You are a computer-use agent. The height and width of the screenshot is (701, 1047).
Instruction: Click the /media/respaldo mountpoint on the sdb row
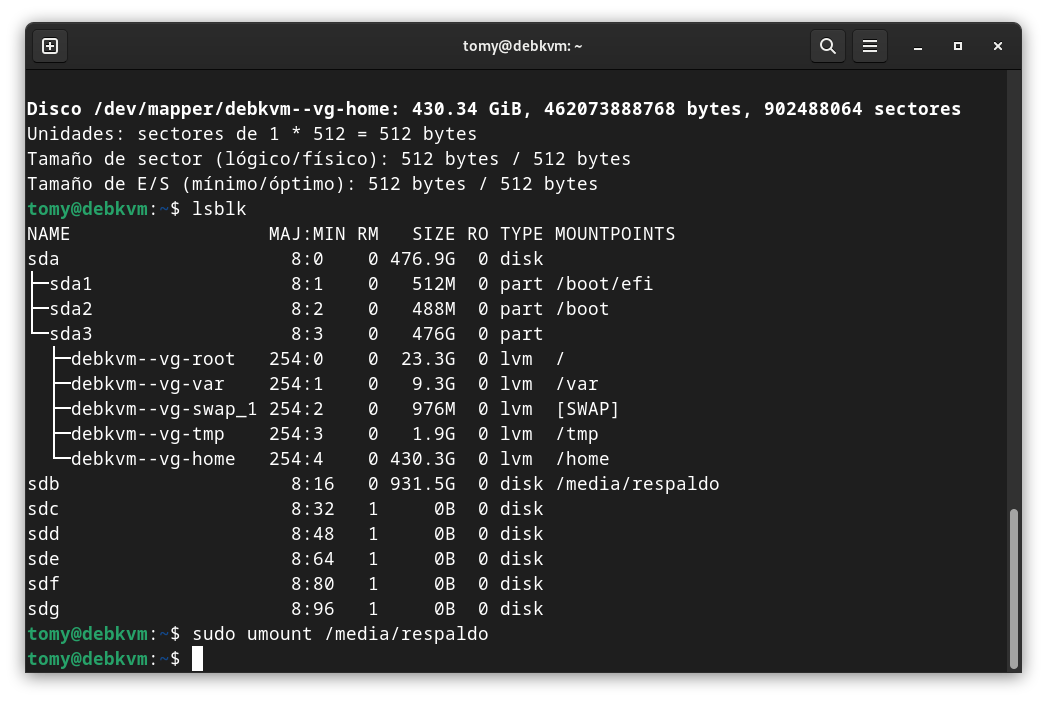coord(637,484)
